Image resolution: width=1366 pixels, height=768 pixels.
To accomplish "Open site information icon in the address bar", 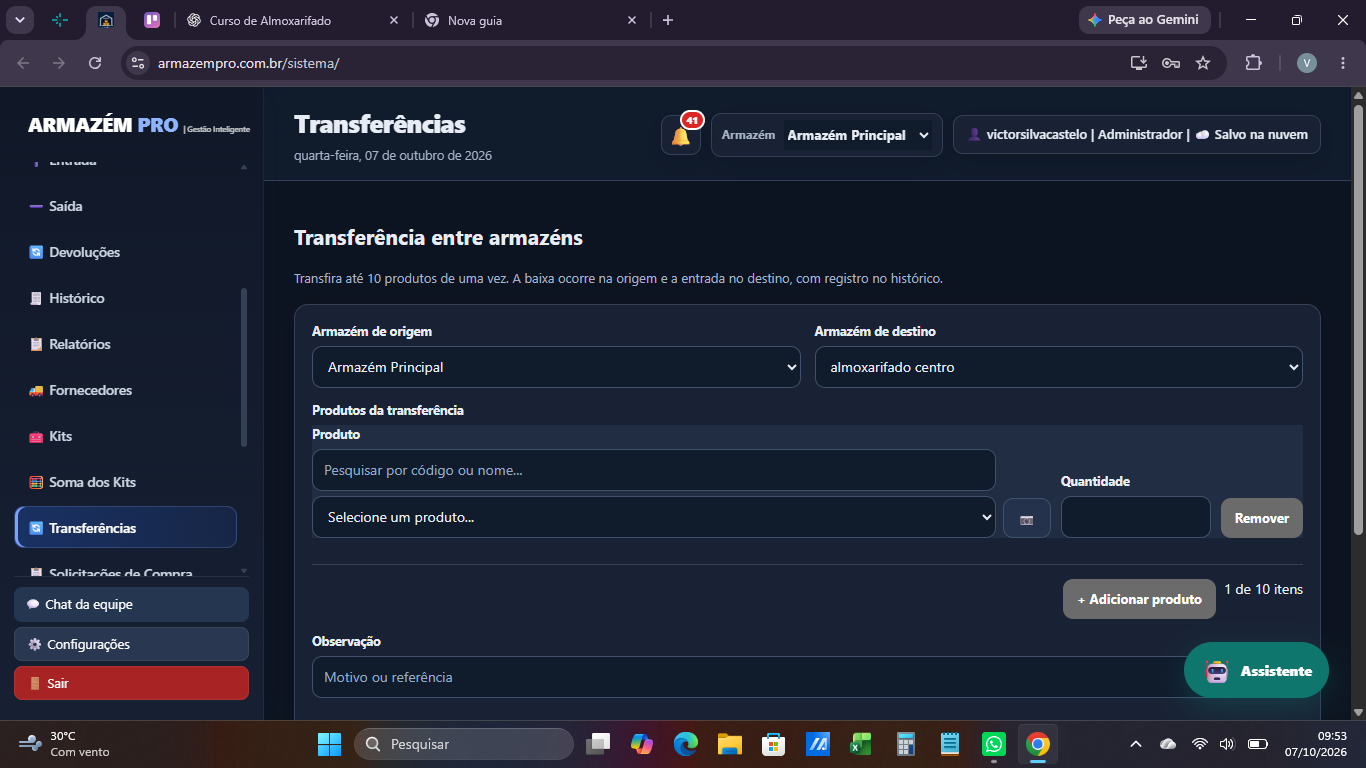I will tap(138, 63).
